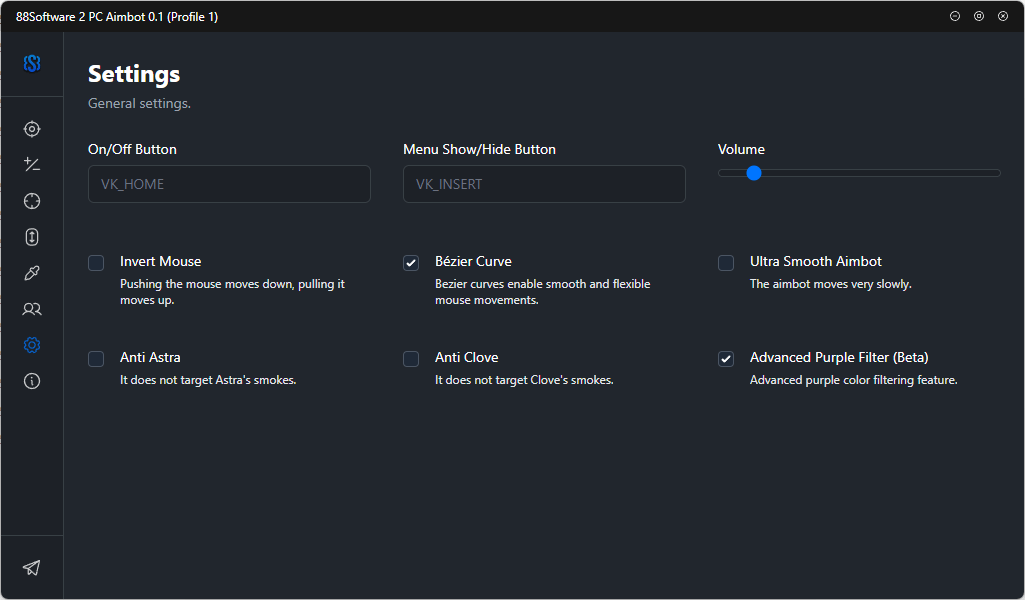Enable the Invert Mouse checkbox
Image resolution: width=1025 pixels, height=600 pixels.
pyautogui.click(x=96, y=263)
